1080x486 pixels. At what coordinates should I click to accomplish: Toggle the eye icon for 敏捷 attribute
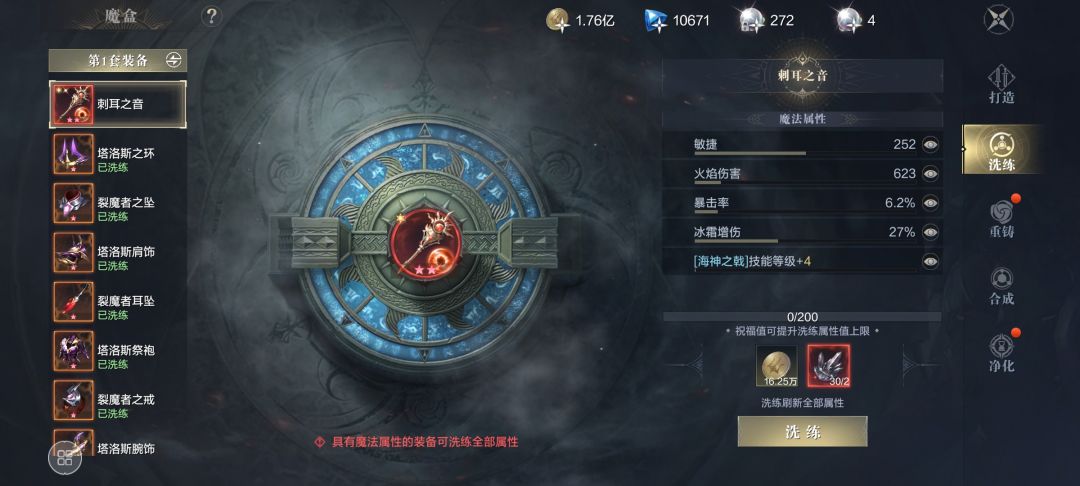point(931,145)
